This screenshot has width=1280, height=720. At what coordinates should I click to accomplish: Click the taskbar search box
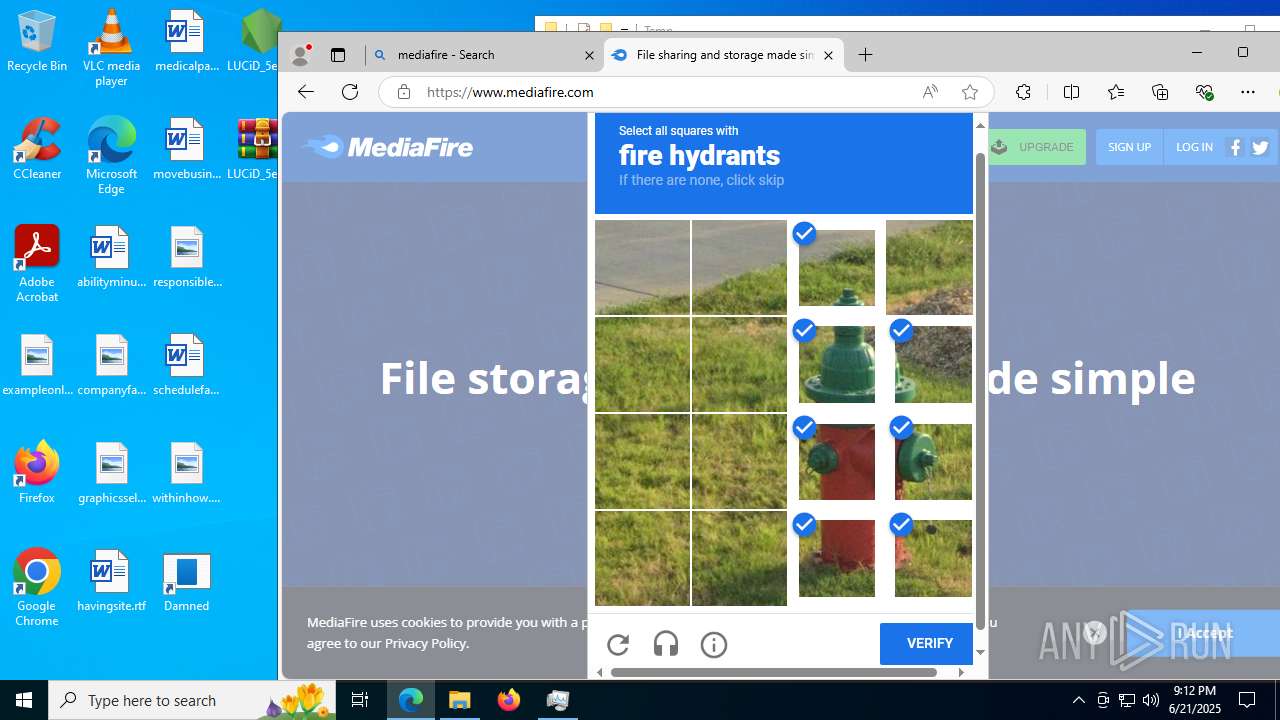(x=191, y=700)
